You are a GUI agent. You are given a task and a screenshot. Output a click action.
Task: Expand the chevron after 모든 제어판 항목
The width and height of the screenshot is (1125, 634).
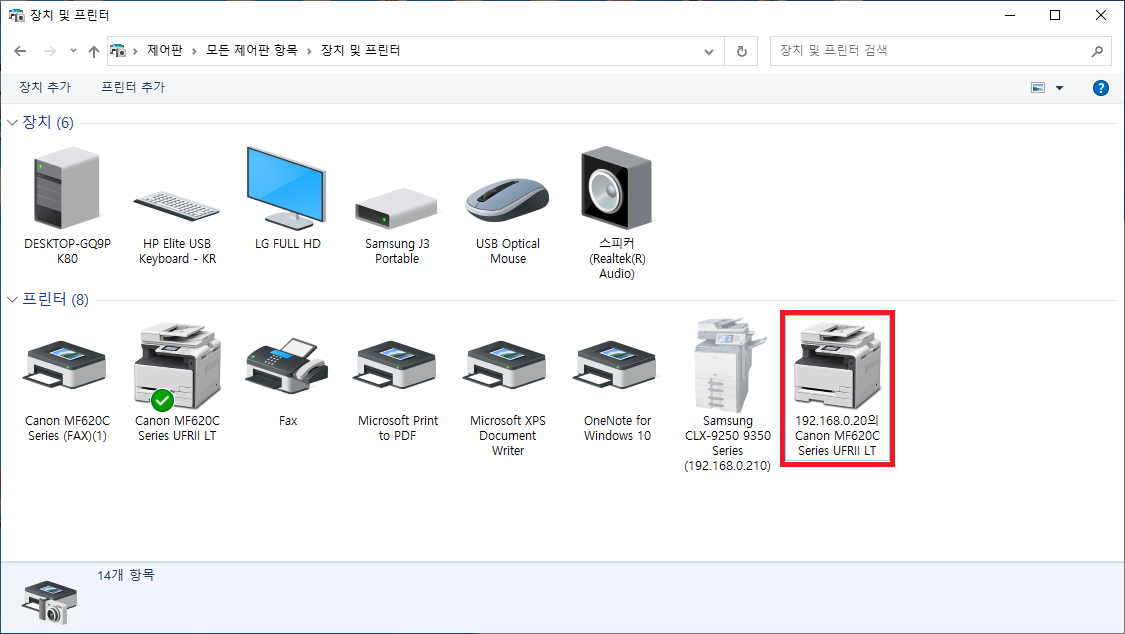click(x=309, y=51)
